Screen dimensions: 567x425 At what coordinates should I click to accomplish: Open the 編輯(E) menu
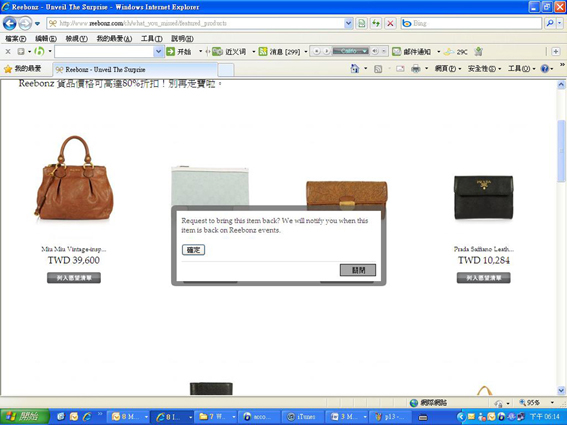[46, 38]
